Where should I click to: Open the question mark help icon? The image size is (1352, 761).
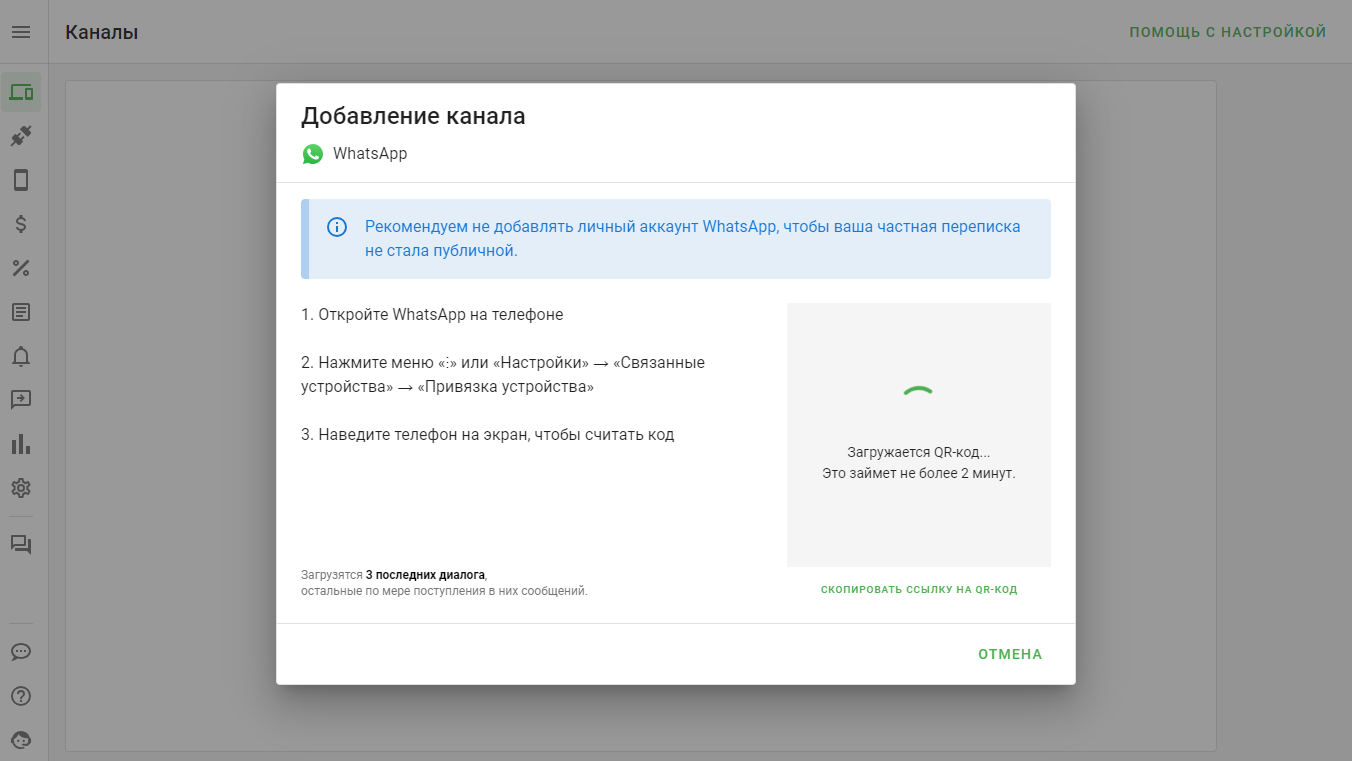click(x=21, y=696)
